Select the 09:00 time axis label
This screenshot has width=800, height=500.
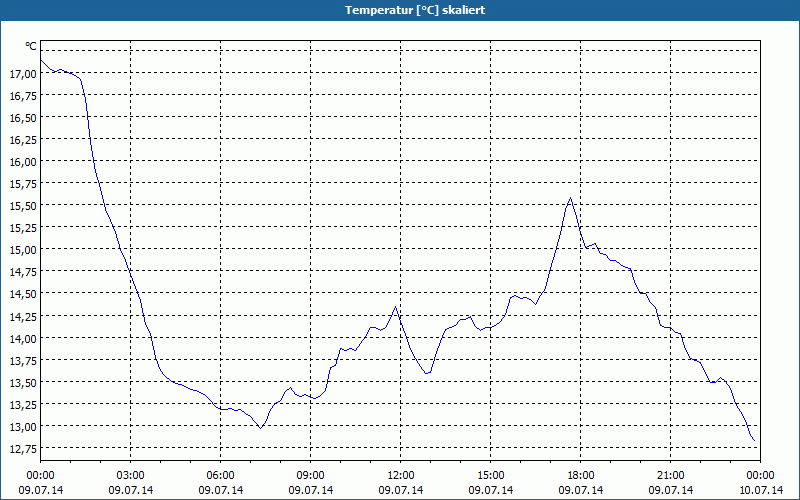click(x=311, y=475)
